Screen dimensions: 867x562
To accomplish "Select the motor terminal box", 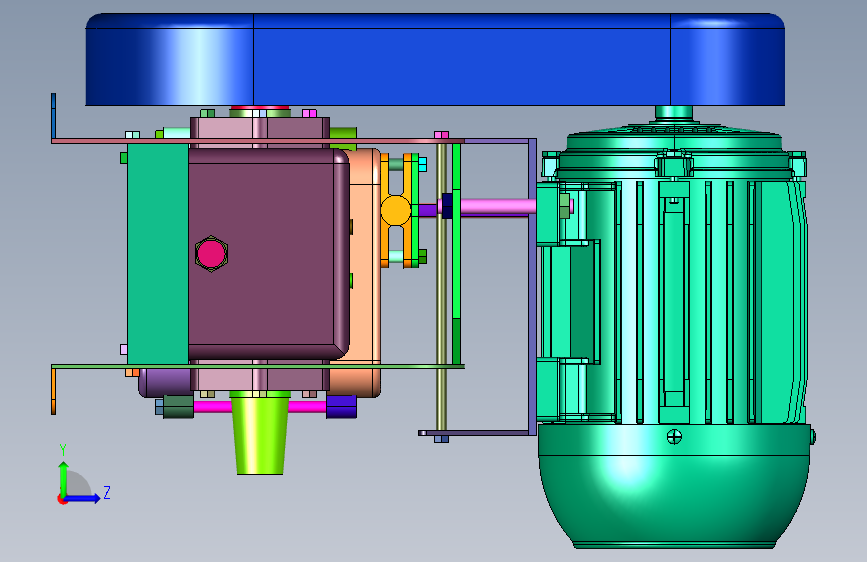I will tap(570, 302).
